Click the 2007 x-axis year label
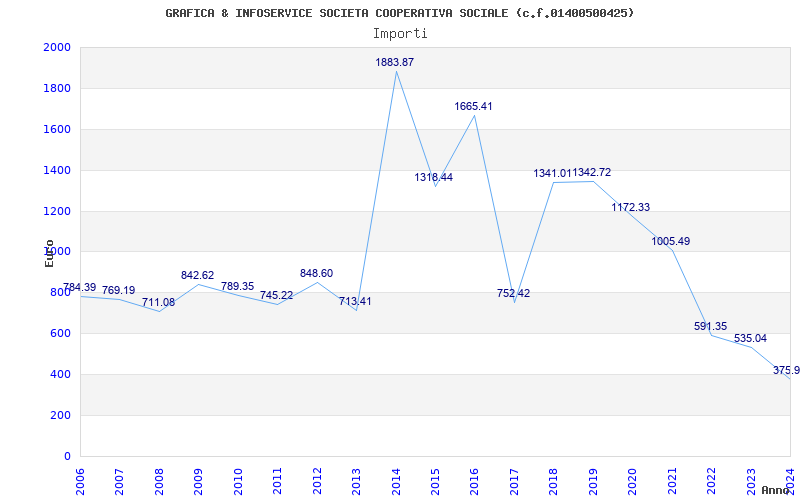 119,482
